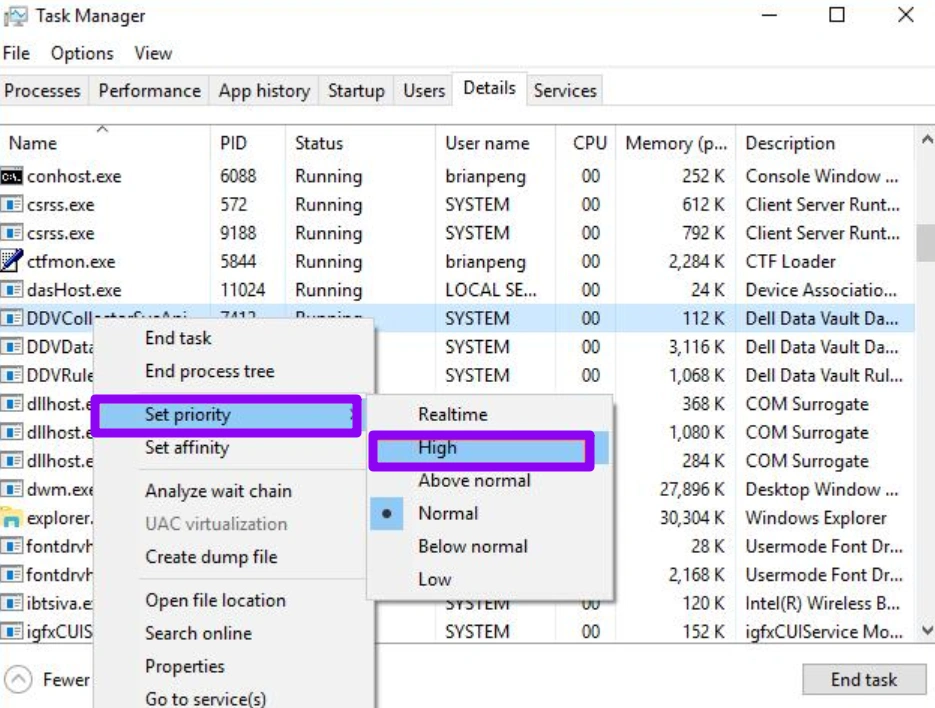Click the Task Manager title bar icon
The width and height of the screenshot is (935, 708).
(15, 16)
